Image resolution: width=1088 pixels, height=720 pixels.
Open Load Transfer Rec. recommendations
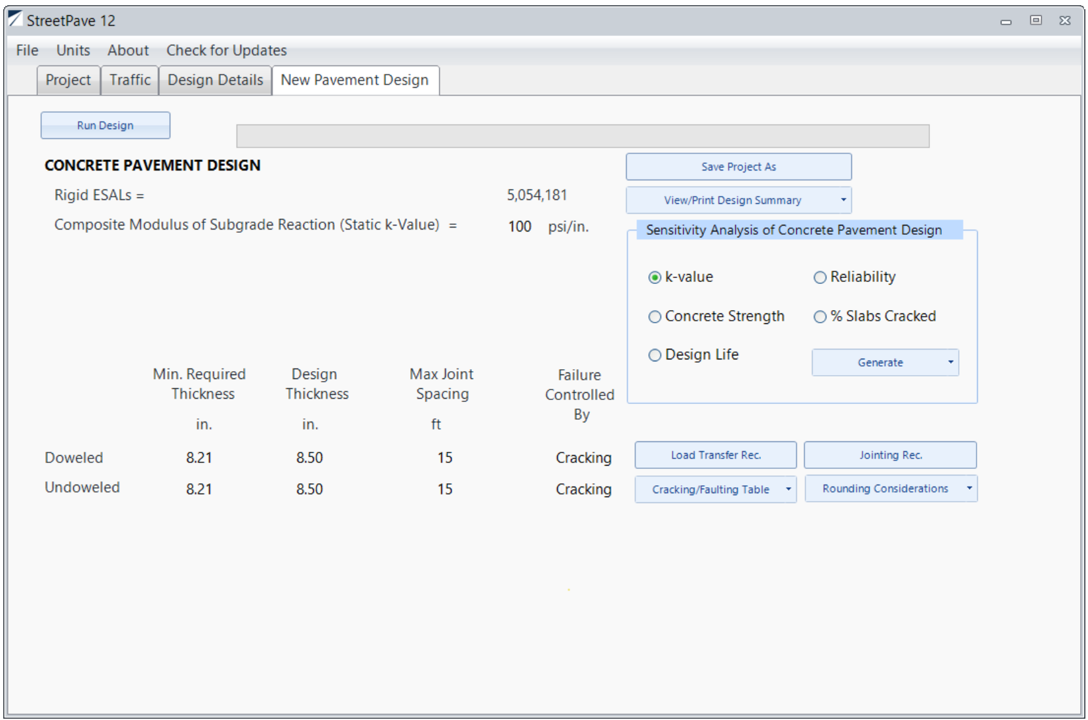[x=715, y=455]
